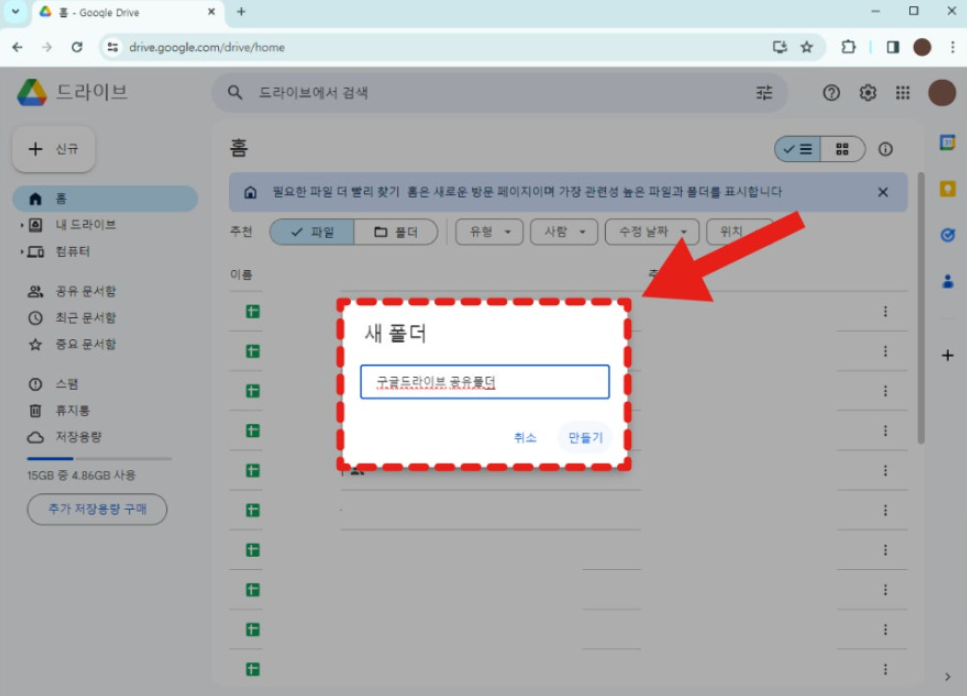Go to 홈 in sidebar
Screen dimensions: 967x696
click(105, 199)
